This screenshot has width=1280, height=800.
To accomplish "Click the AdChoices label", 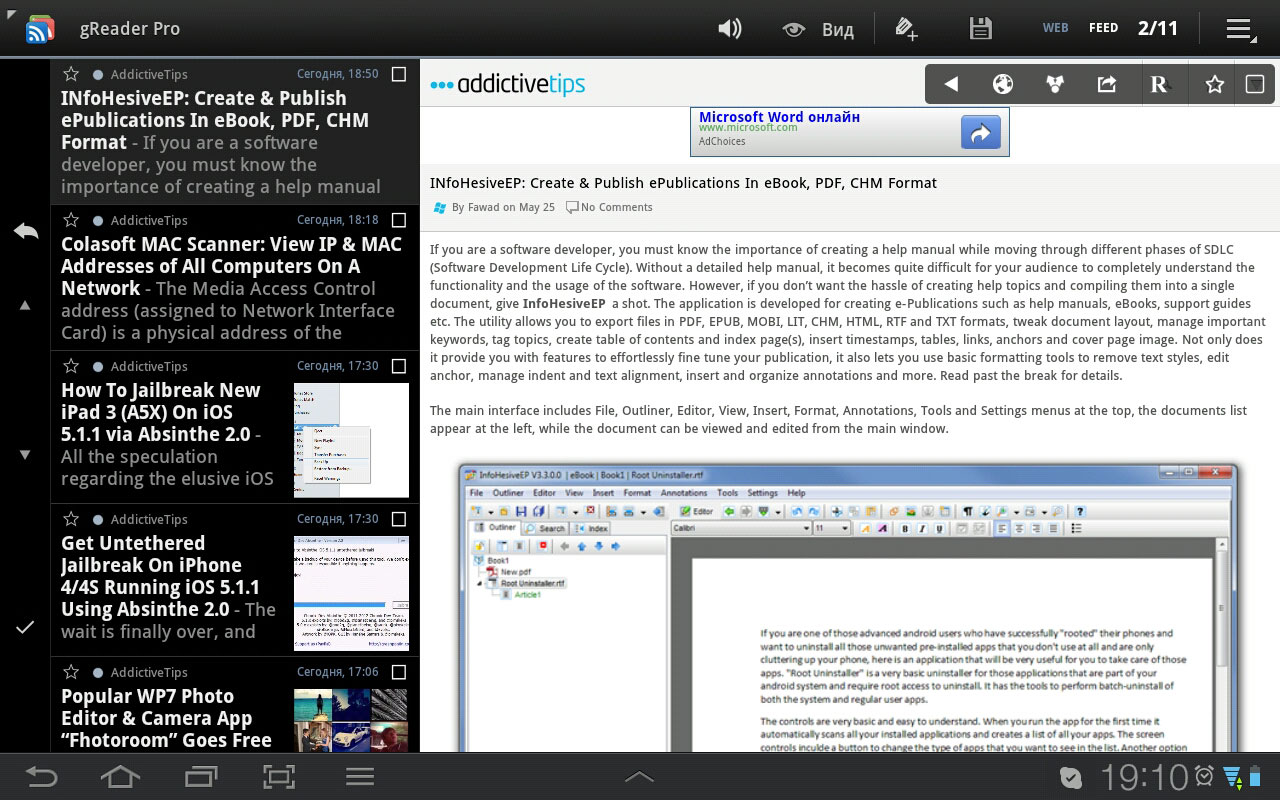I will click(x=722, y=142).
